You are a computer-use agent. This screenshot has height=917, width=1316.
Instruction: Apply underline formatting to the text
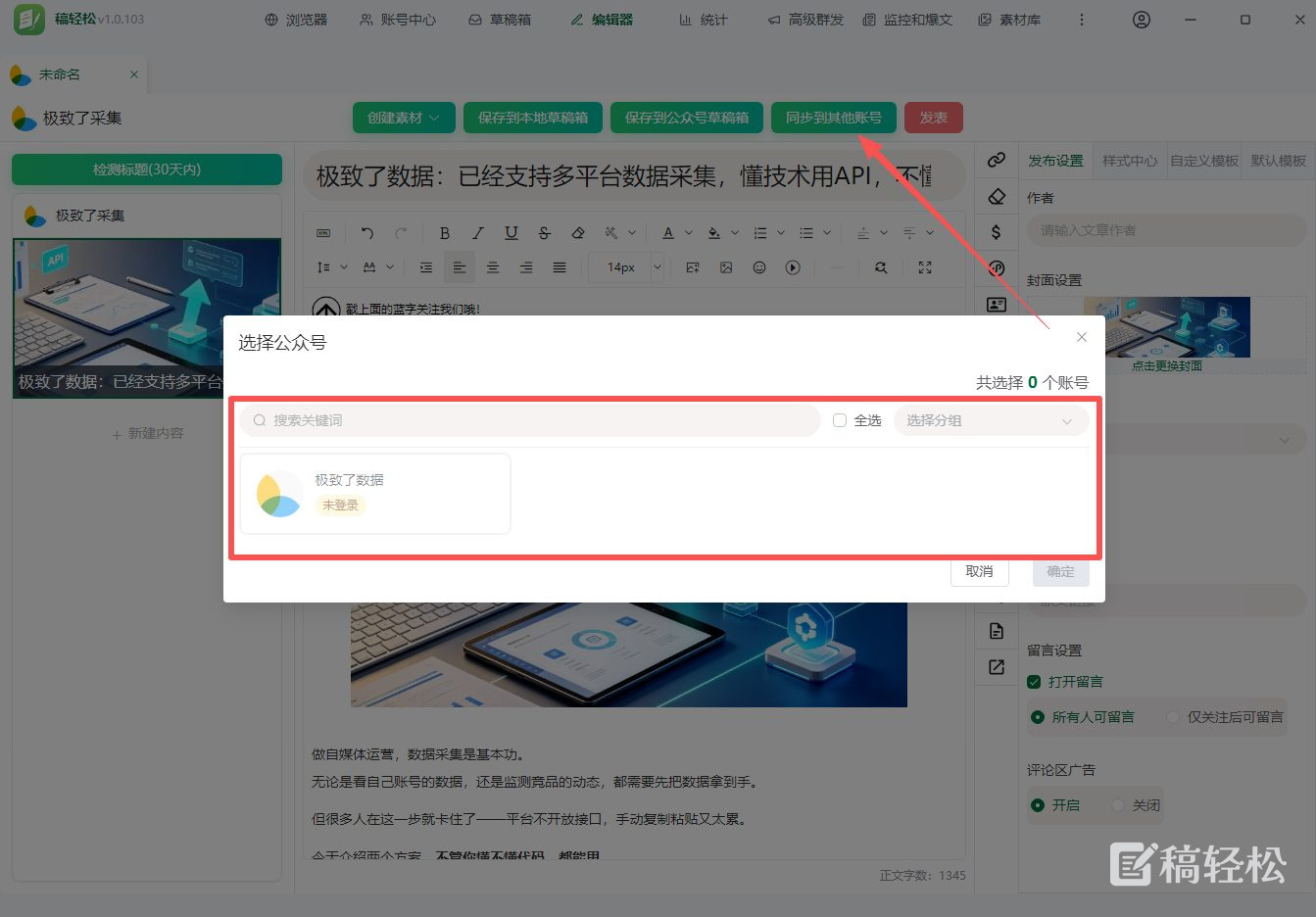[512, 233]
